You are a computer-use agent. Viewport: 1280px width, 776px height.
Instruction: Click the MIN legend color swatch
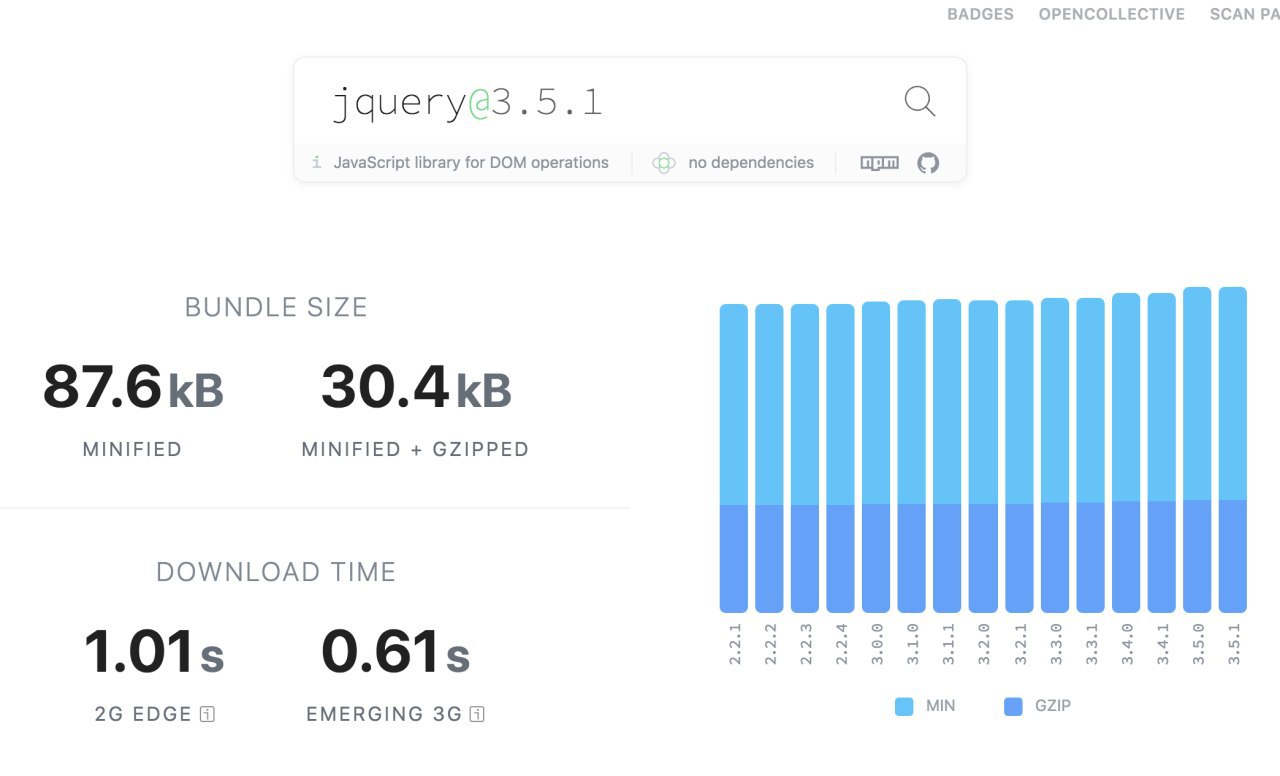coord(904,707)
